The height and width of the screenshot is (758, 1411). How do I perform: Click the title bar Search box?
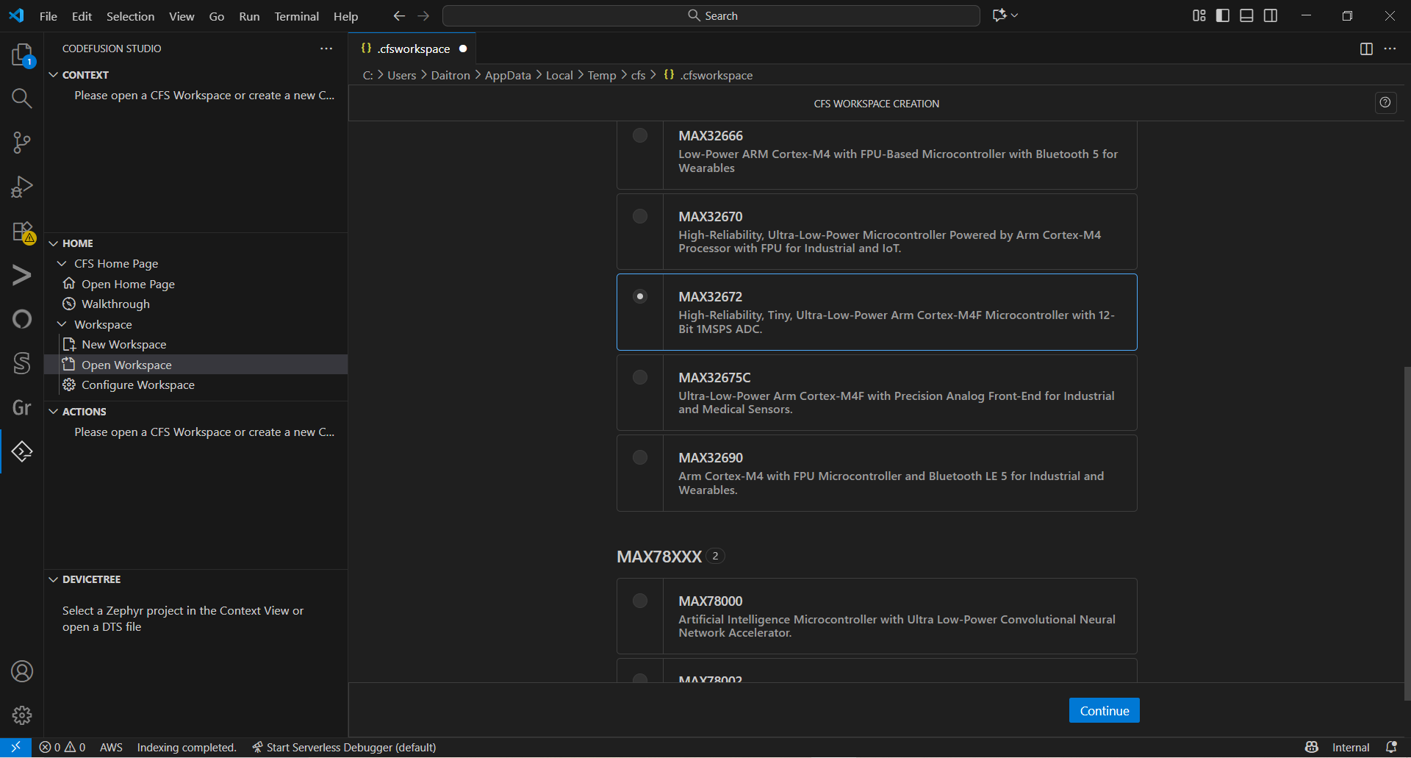coord(711,16)
